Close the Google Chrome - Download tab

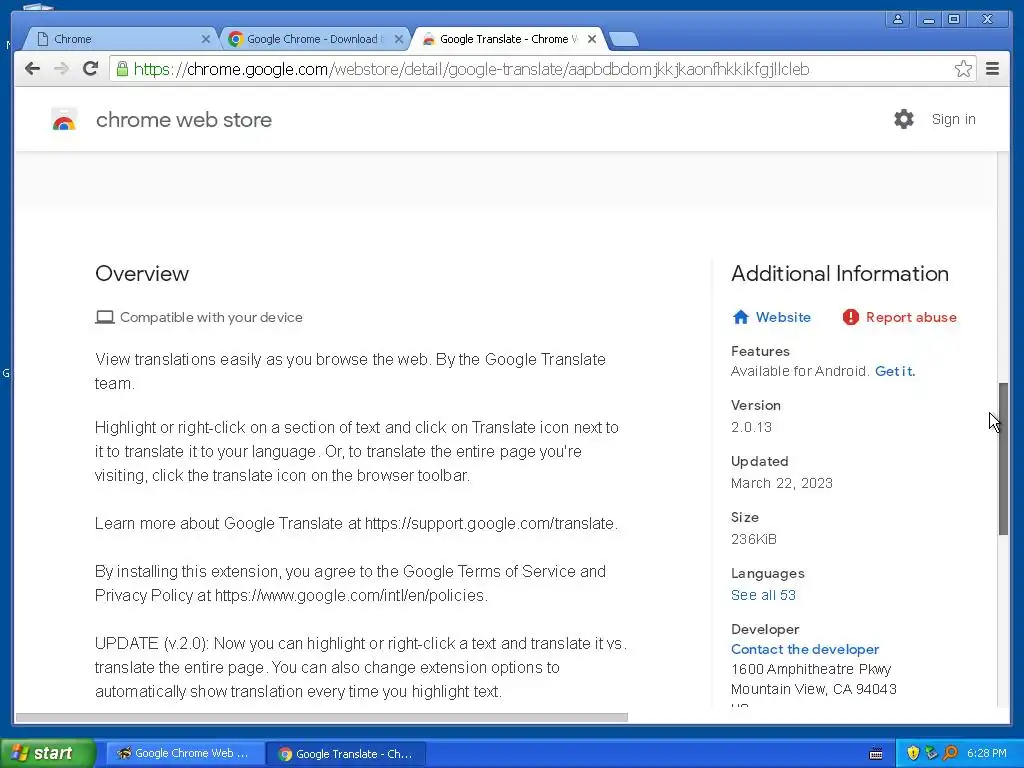(x=399, y=39)
